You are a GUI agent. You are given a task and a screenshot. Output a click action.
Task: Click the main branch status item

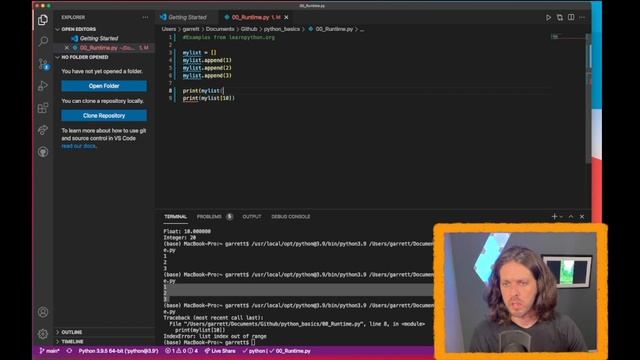tap(49, 351)
